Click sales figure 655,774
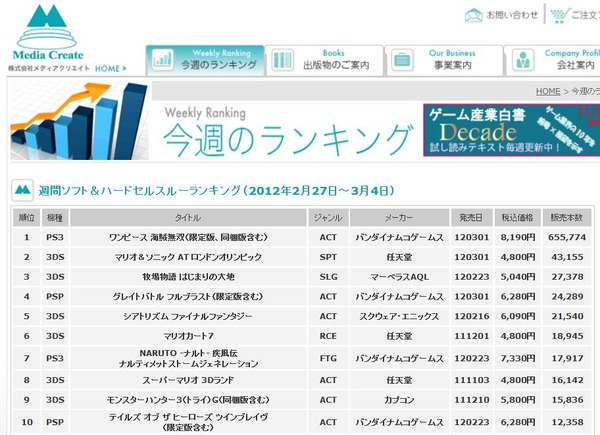This screenshot has width=600, height=435. (x=567, y=238)
